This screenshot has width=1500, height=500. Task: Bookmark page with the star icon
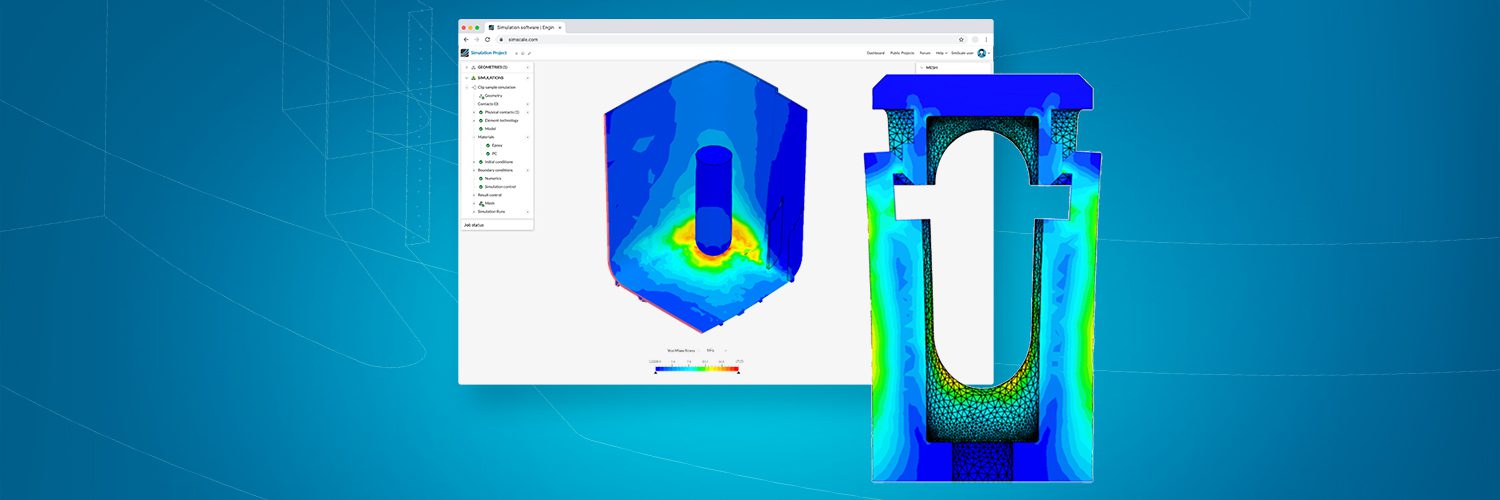(961, 39)
